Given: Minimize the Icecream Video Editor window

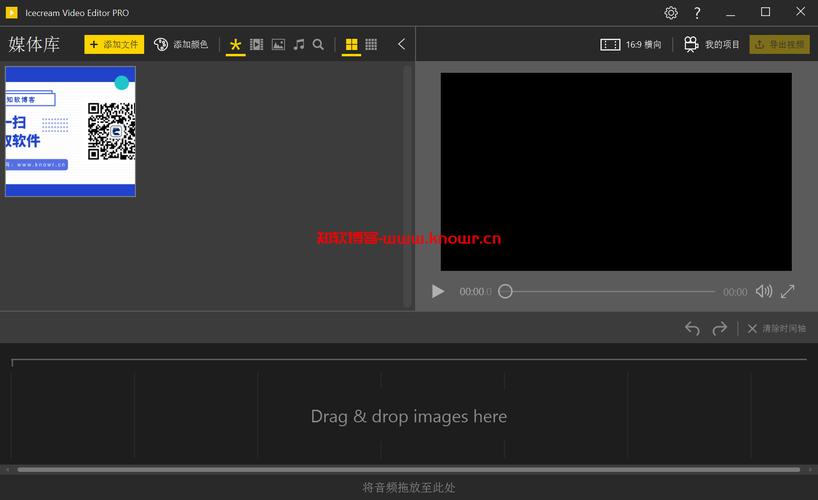Looking at the screenshot, I should coord(730,13).
